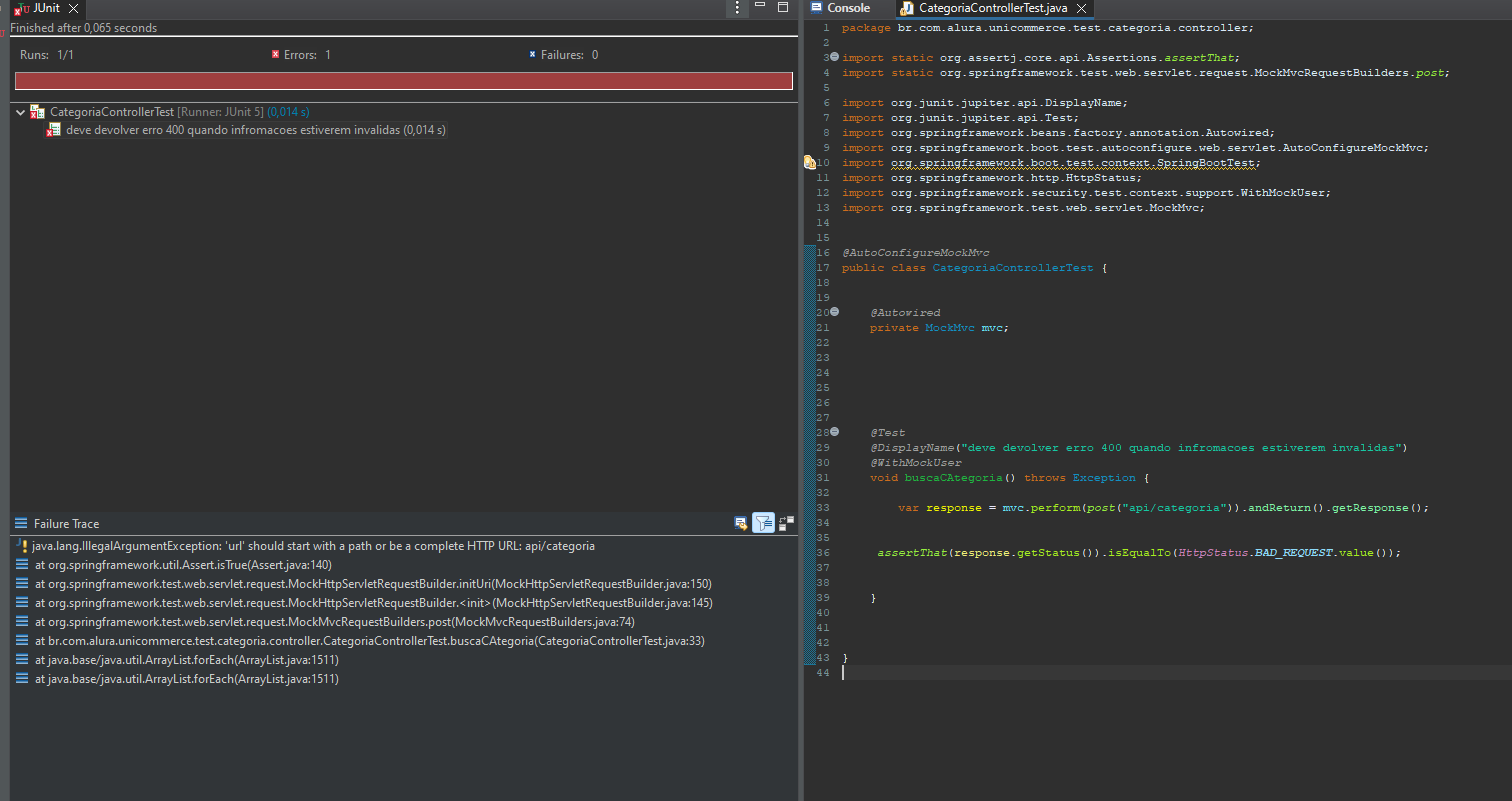Collapse the @Autowired field fold at line 20
The width and height of the screenshot is (1512, 801).
(x=834, y=312)
